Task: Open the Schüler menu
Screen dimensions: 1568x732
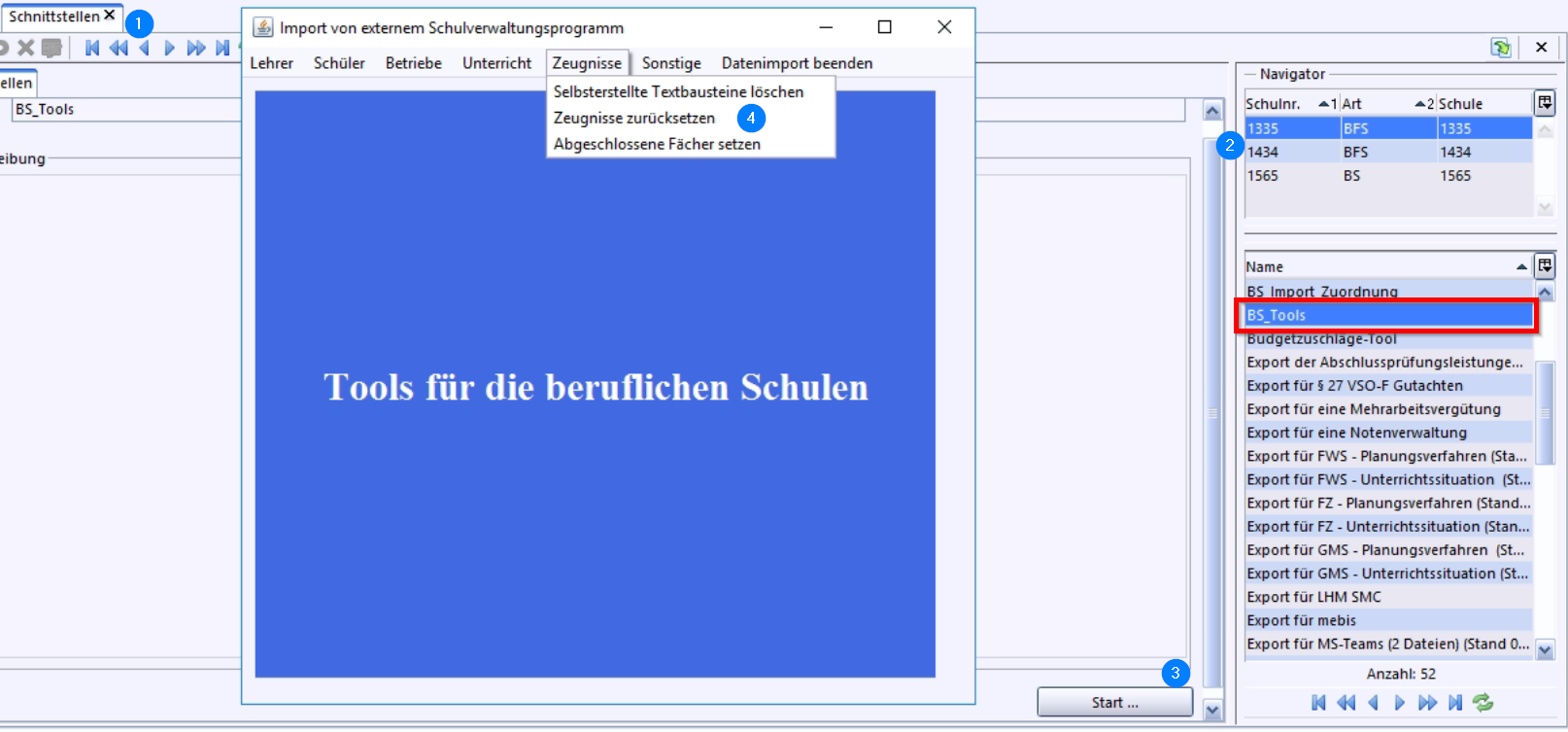Action: pos(339,63)
